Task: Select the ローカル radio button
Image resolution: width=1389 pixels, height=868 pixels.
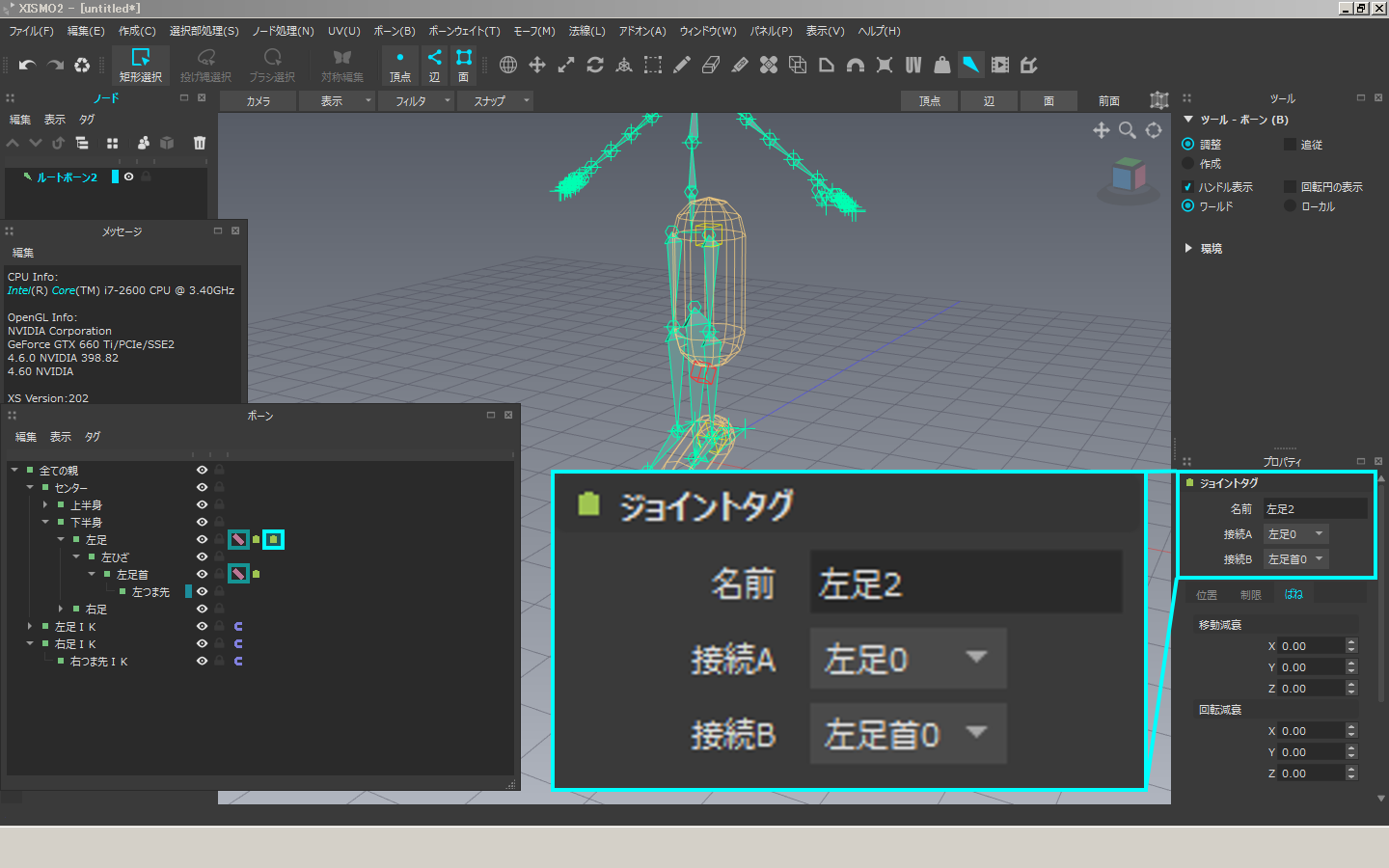Action: pos(1290,205)
